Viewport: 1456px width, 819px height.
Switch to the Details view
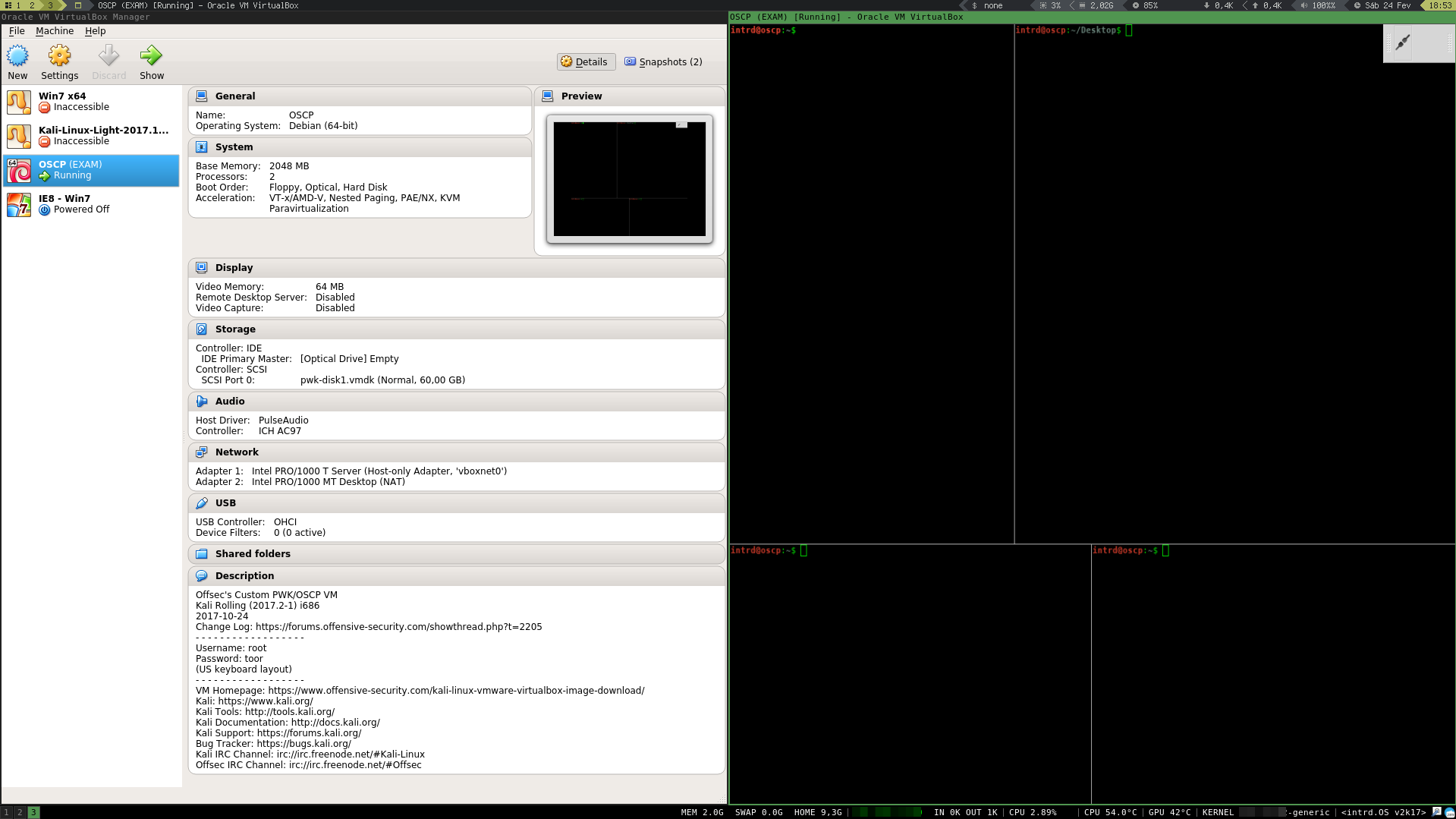[586, 62]
